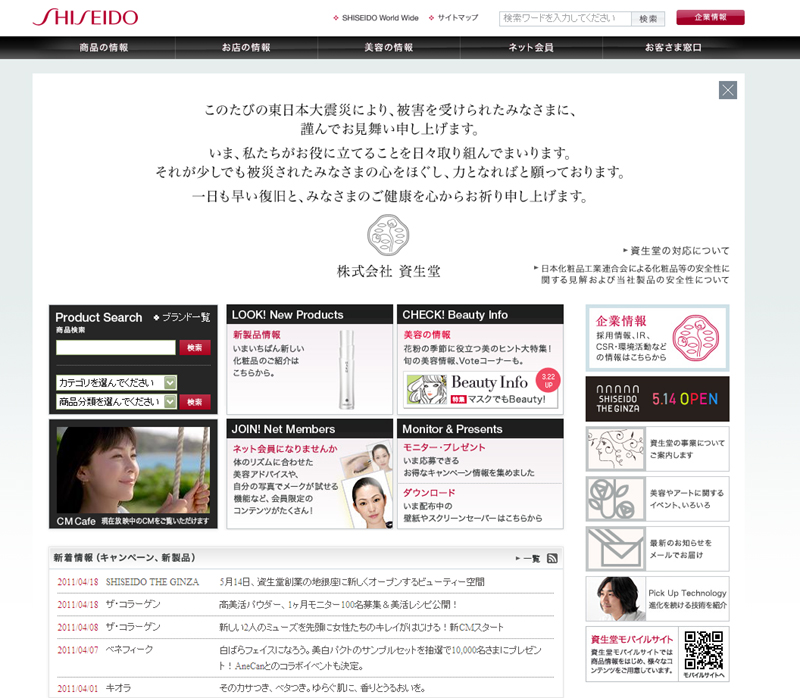The width and height of the screenshot is (800, 698).
Task: Click the ブランド一覧 brand list link
Action: pyautogui.click(x=185, y=317)
